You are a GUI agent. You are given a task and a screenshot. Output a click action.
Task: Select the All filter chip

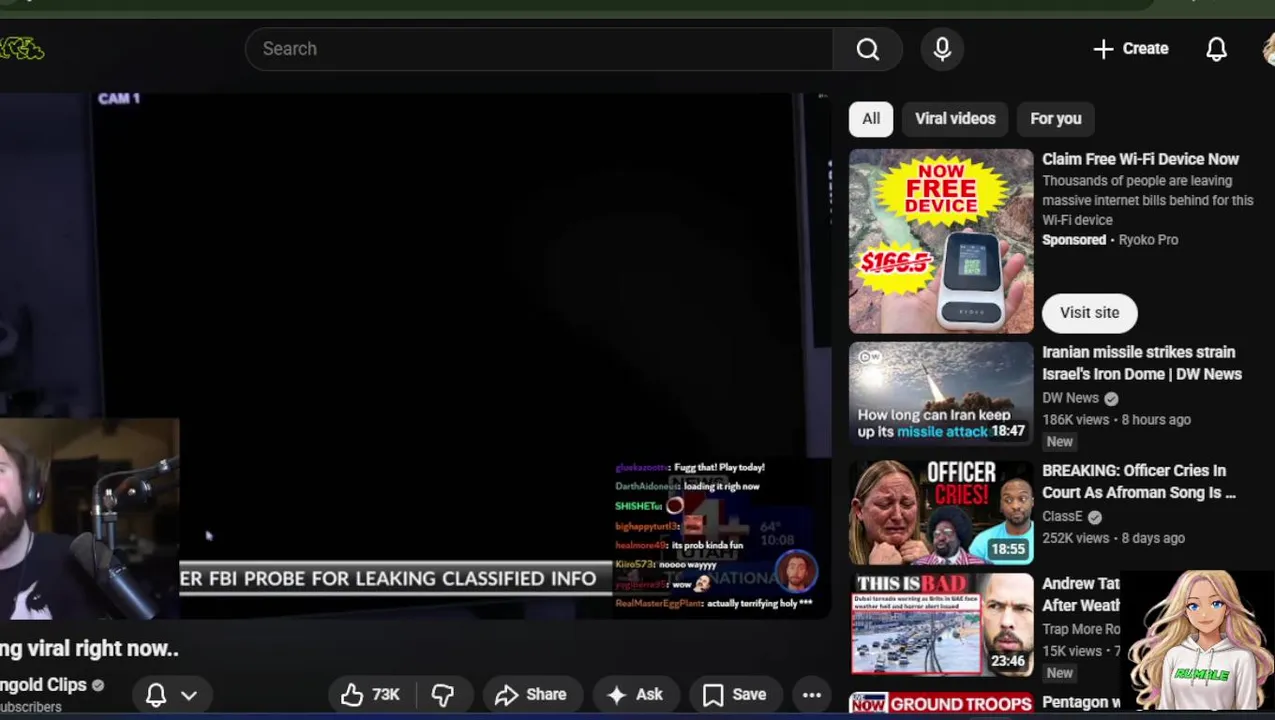(x=871, y=119)
